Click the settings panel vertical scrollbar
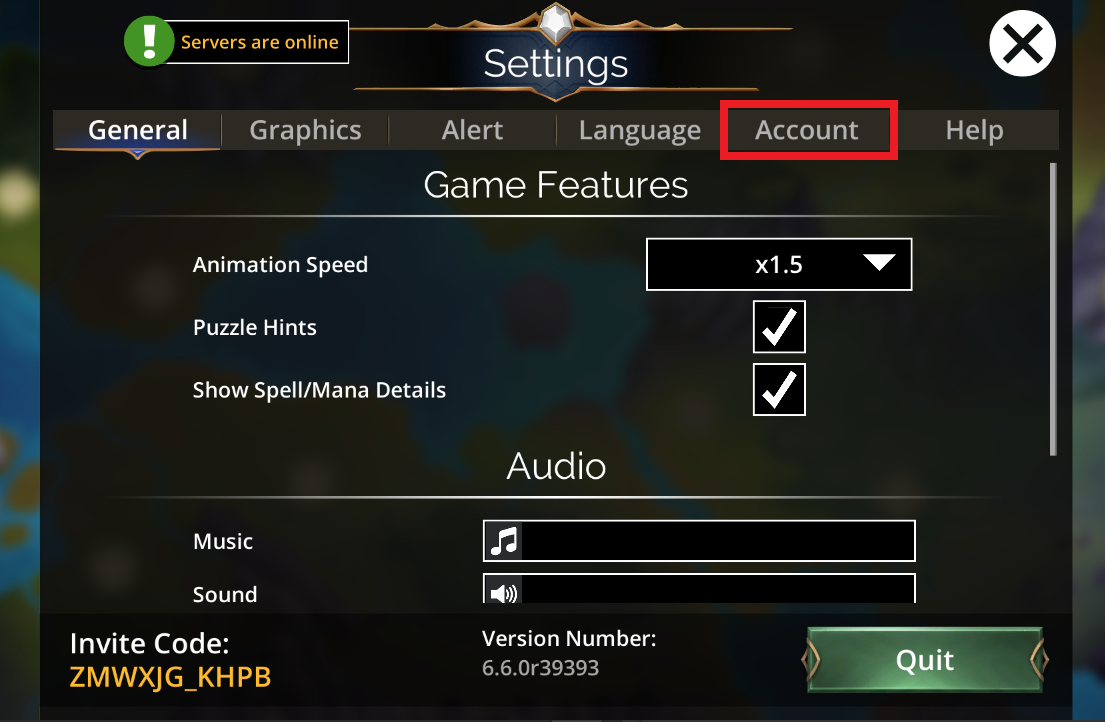Screen dimensions: 1105x722 click(x=1053, y=310)
